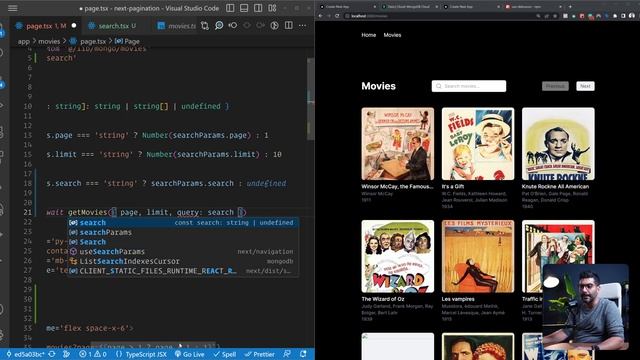The width and height of the screenshot is (640, 360).
Task: Click 'getMovies' on line 21
Action: point(87,212)
